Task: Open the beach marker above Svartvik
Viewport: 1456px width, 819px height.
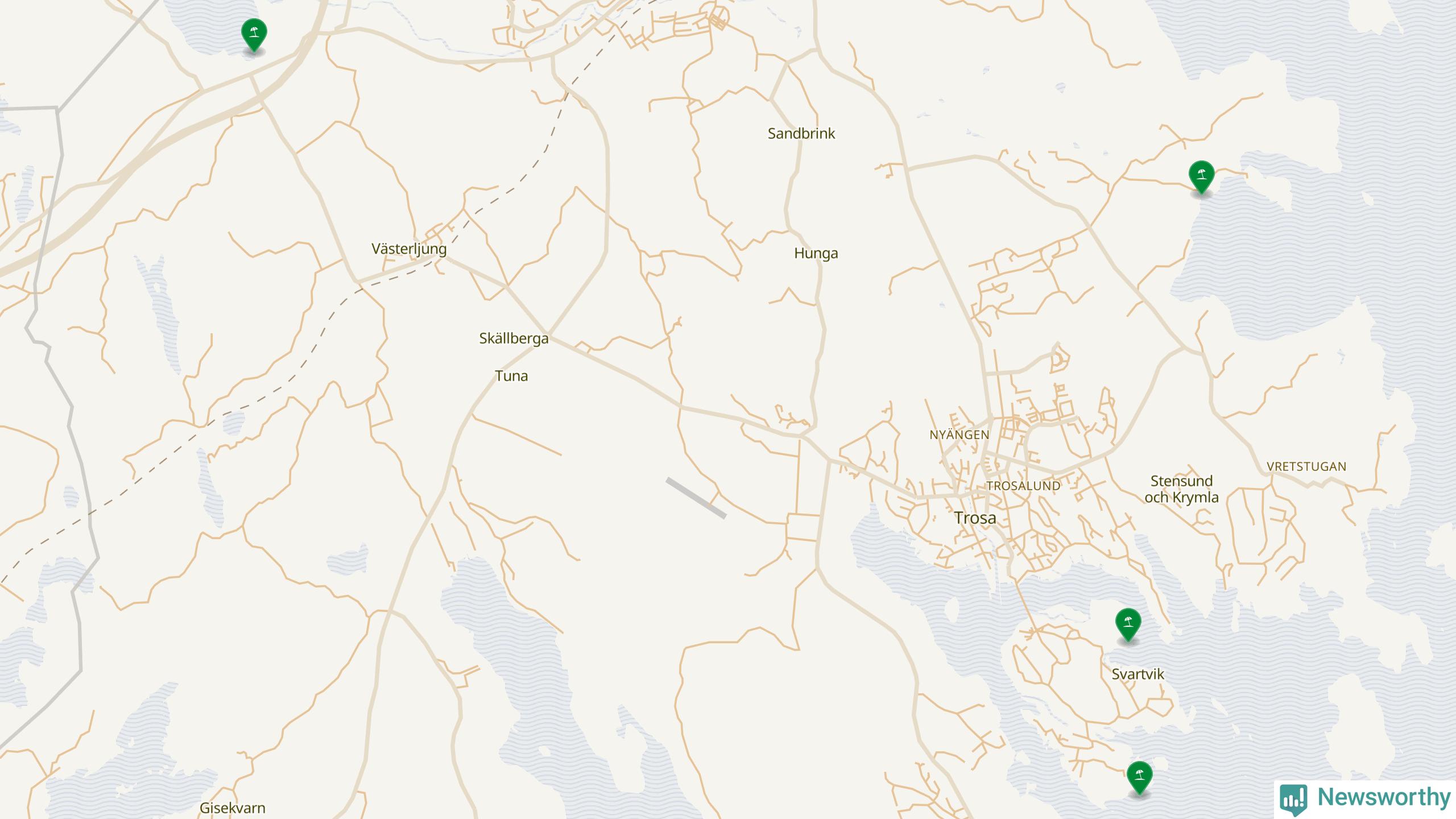Action: tap(1128, 624)
